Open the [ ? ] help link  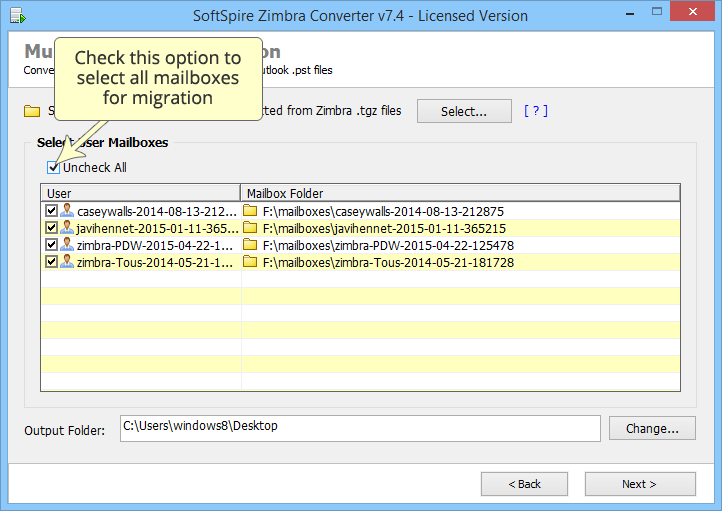click(536, 111)
